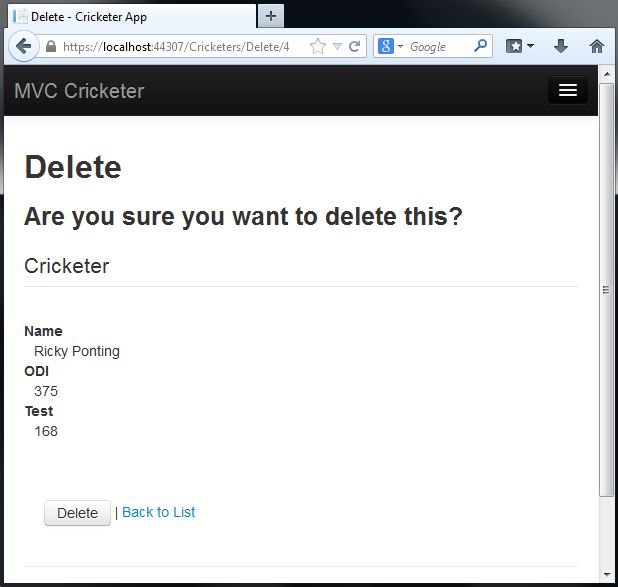The width and height of the screenshot is (618, 587).
Task: Click the ODI value 375
Action: [x=46, y=391]
